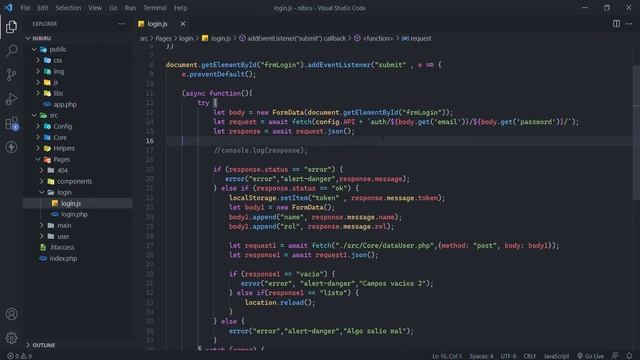Open editor More Actions ellipsis
Image resolution: width=640 pixels, height=360 pixels.
click(629, 24)
